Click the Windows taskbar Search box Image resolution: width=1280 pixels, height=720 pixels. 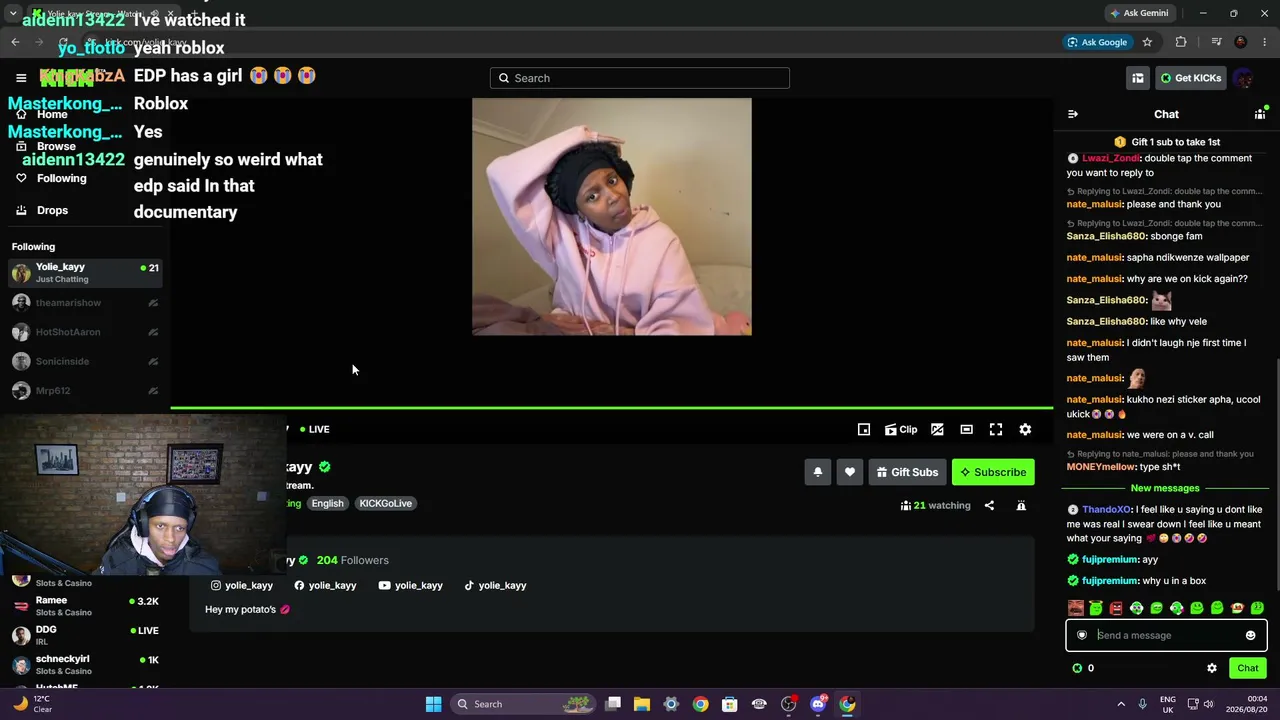(521, 704)
